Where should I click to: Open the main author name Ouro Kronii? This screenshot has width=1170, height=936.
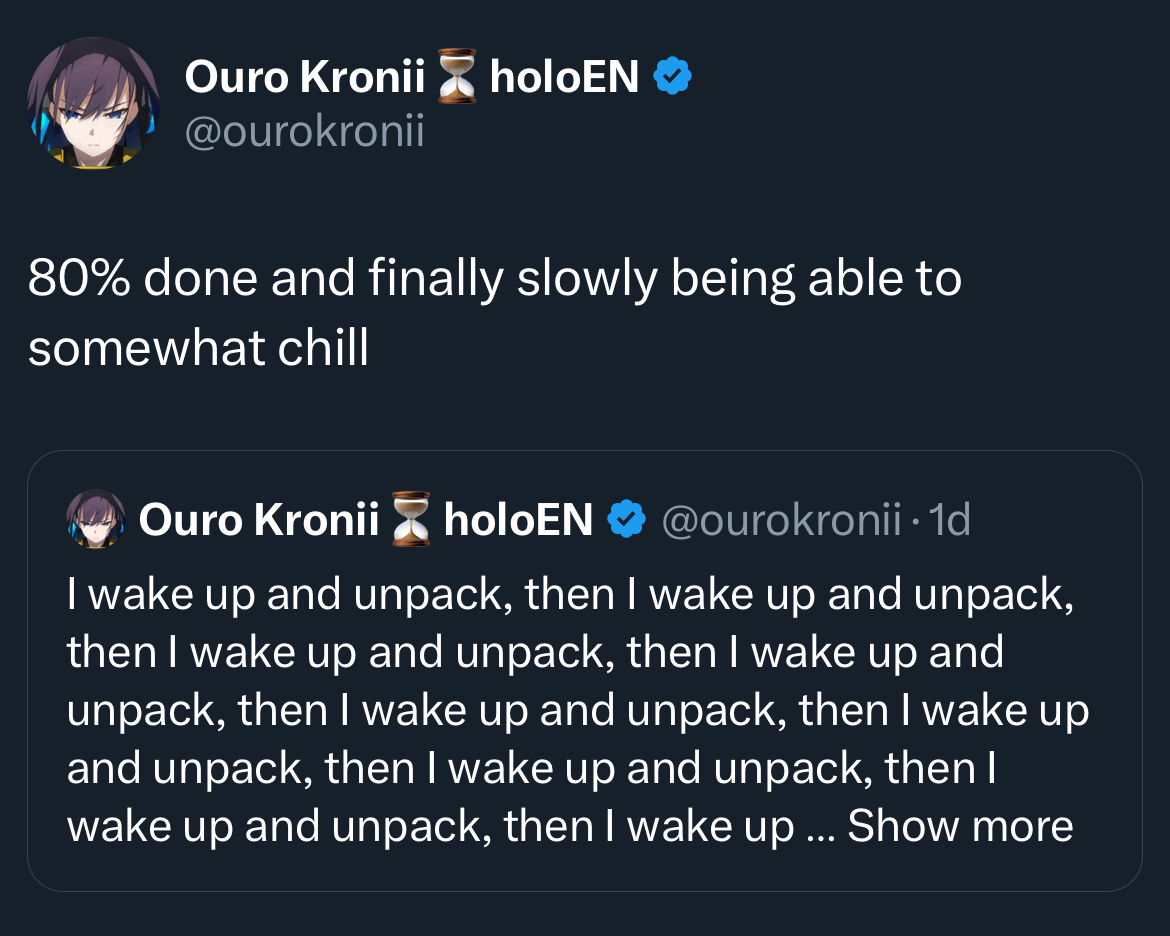point(304,76)
